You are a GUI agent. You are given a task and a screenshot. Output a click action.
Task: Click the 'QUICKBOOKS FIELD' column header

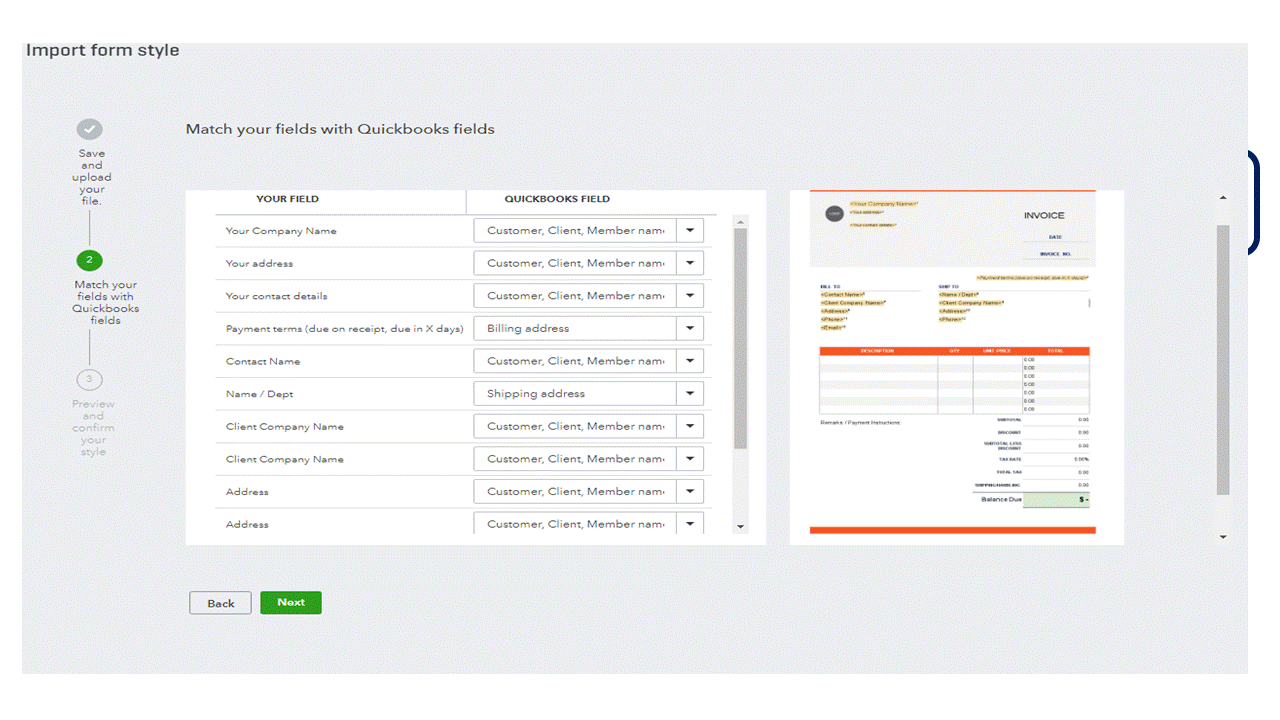pyautogui.click(x=557, y=199)
